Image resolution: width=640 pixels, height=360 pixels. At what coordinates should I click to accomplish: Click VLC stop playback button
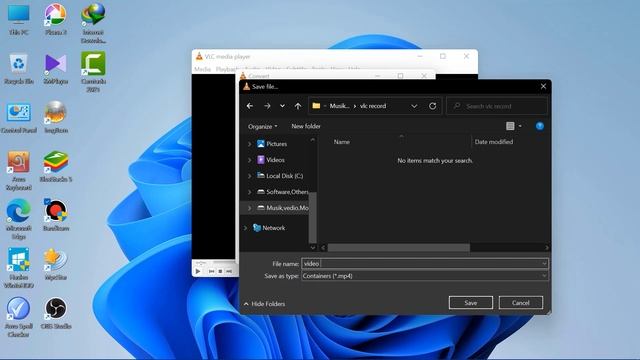[220, 271]
